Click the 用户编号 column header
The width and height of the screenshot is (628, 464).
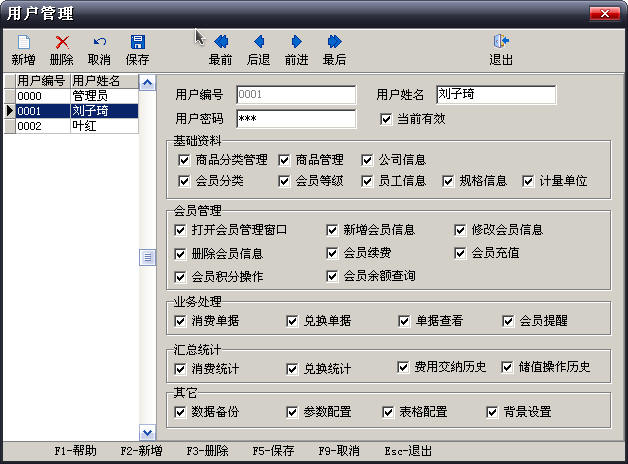point(43,81)
